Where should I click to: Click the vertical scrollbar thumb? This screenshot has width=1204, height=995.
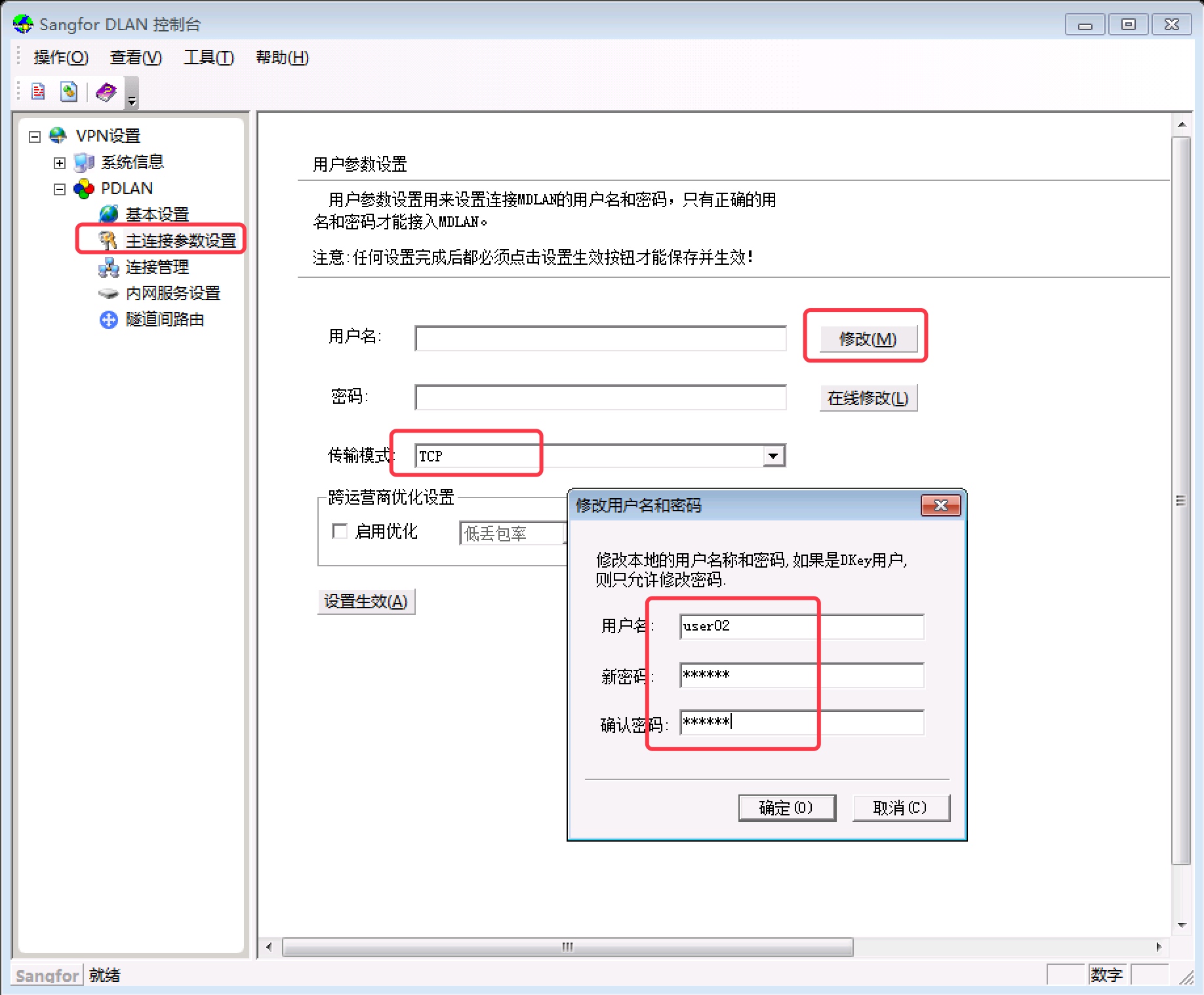[1182, 501]
